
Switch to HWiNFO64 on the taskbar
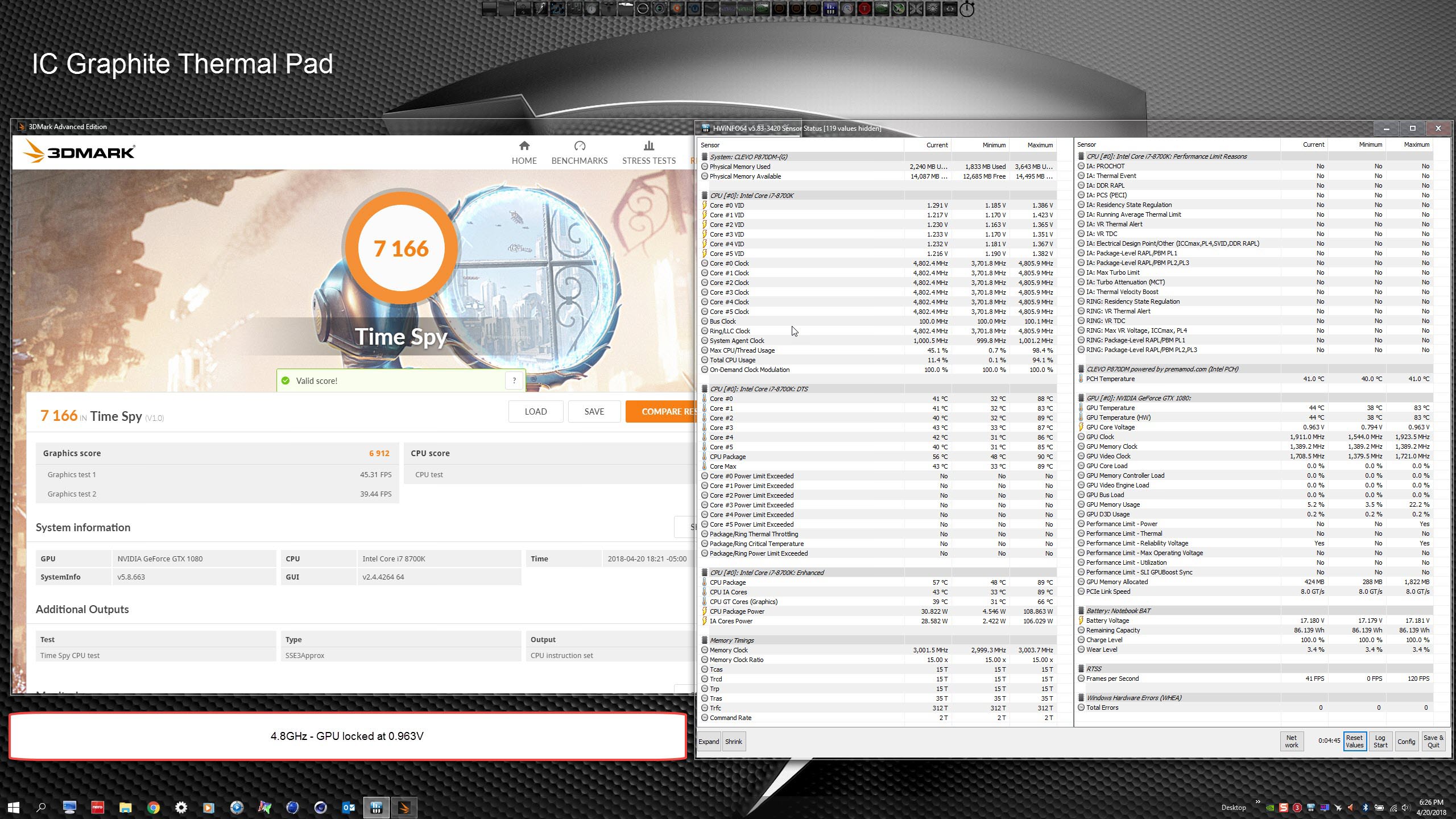(376, 807)
